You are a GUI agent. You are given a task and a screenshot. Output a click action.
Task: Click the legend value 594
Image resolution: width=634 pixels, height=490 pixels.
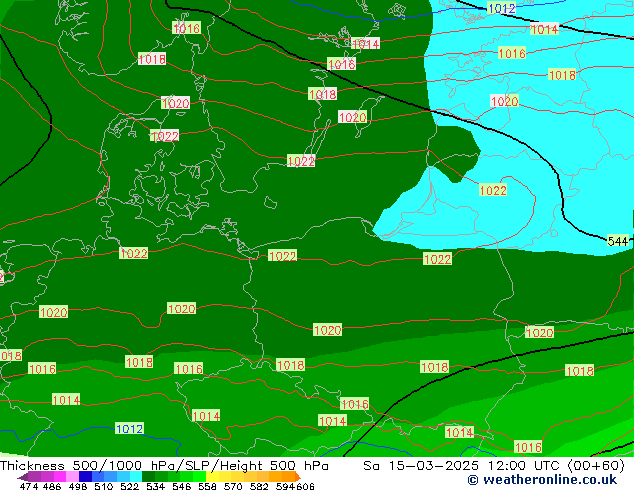point(285,486)
